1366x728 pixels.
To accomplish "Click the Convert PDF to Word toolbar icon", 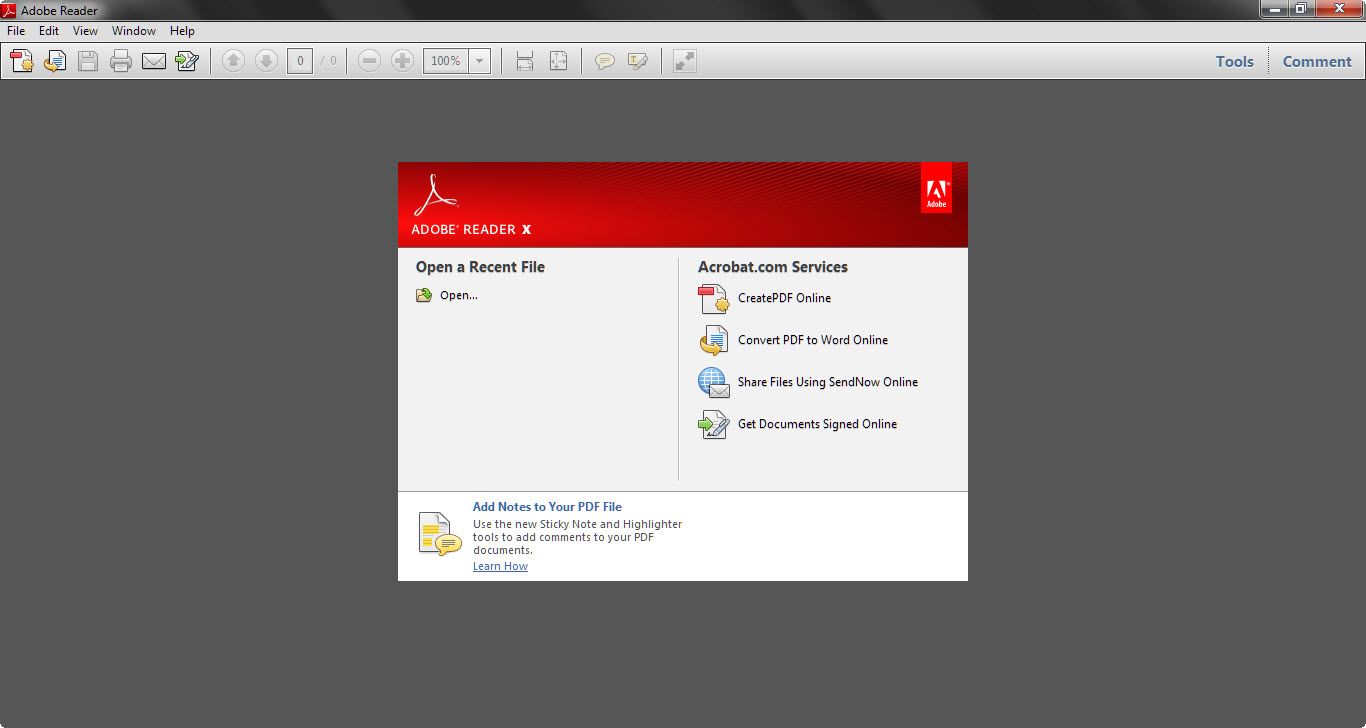I will [x=55, y=61].
